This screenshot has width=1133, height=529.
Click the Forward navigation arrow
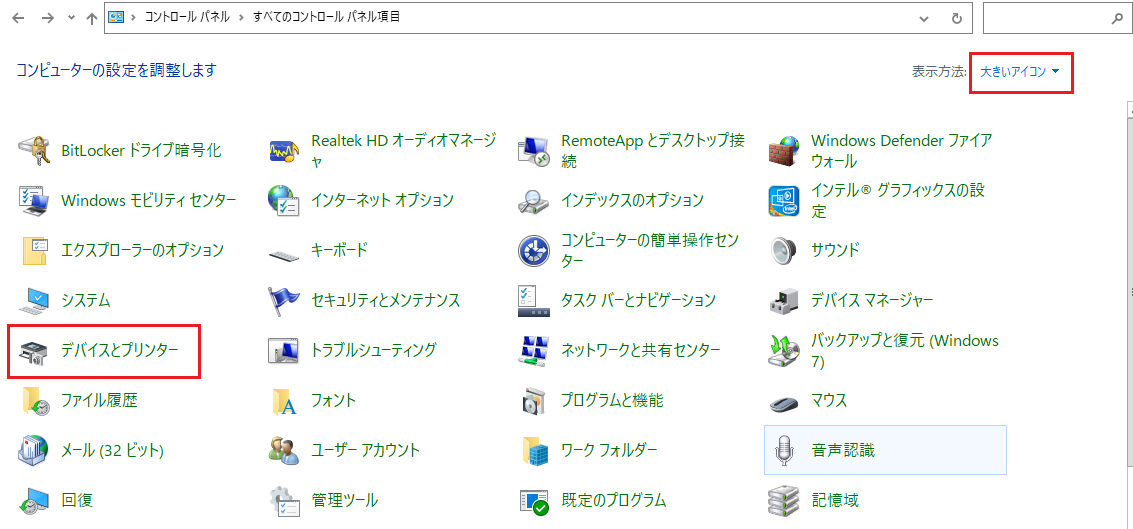pyautogui.click(x=48, y=19)
